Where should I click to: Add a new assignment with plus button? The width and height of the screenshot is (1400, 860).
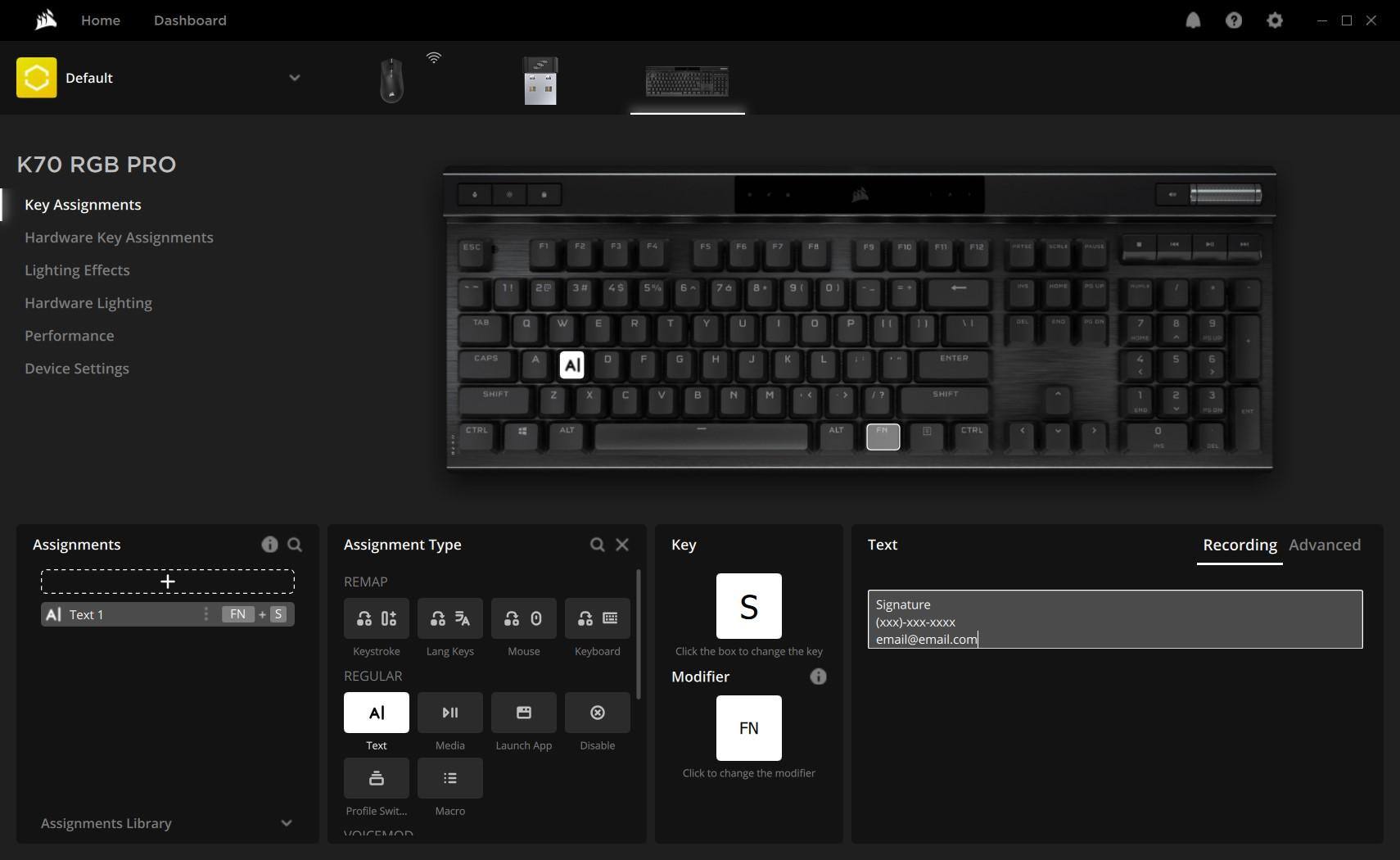[168, 582]
